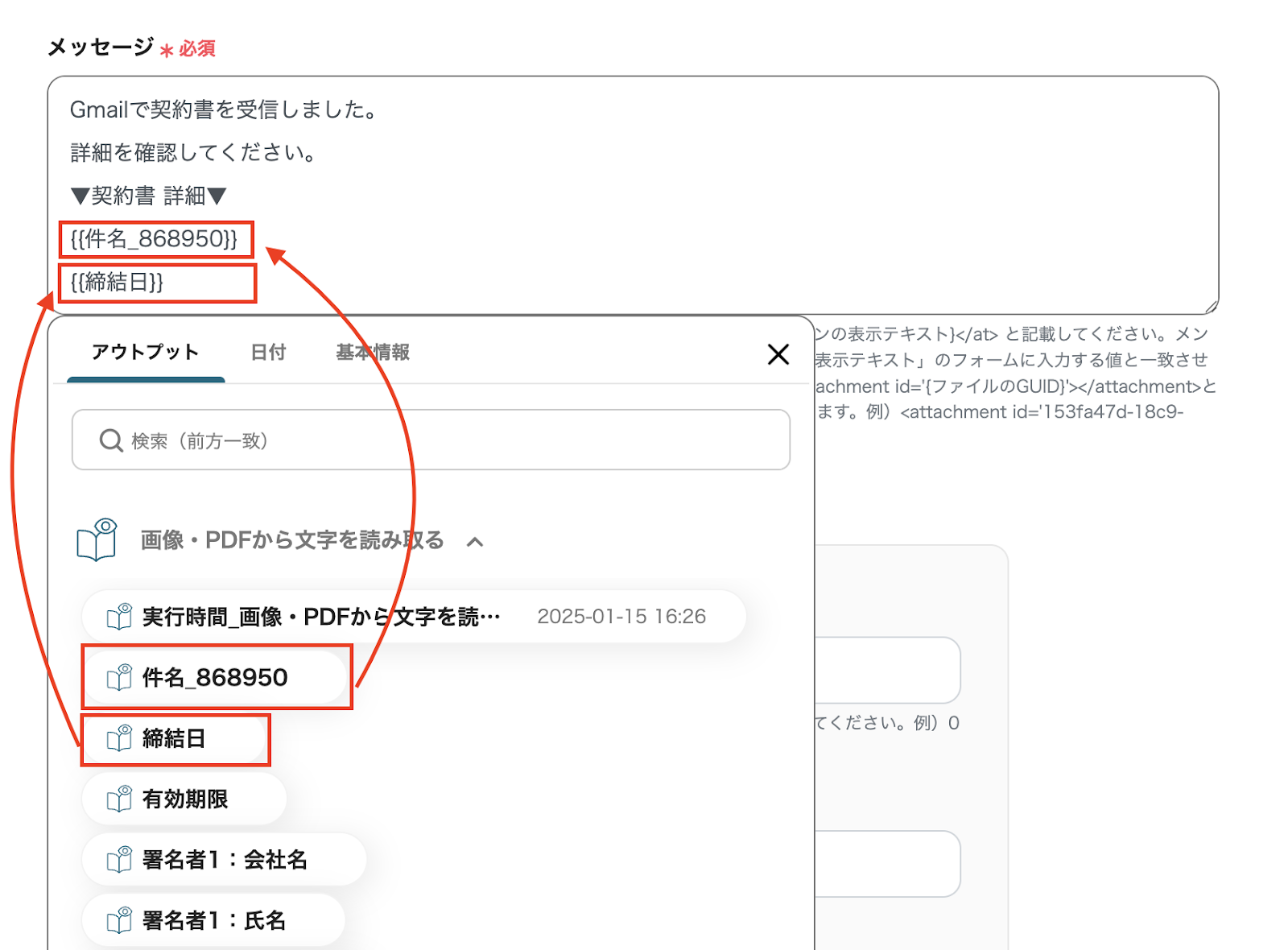Insert the 件名_868950 output value
The height and width of the screenshot is (950, 1288).
click(216, 678)
